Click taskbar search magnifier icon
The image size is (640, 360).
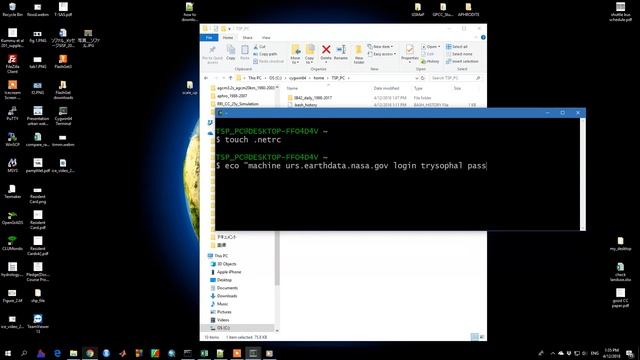click(x=24, y=353)
